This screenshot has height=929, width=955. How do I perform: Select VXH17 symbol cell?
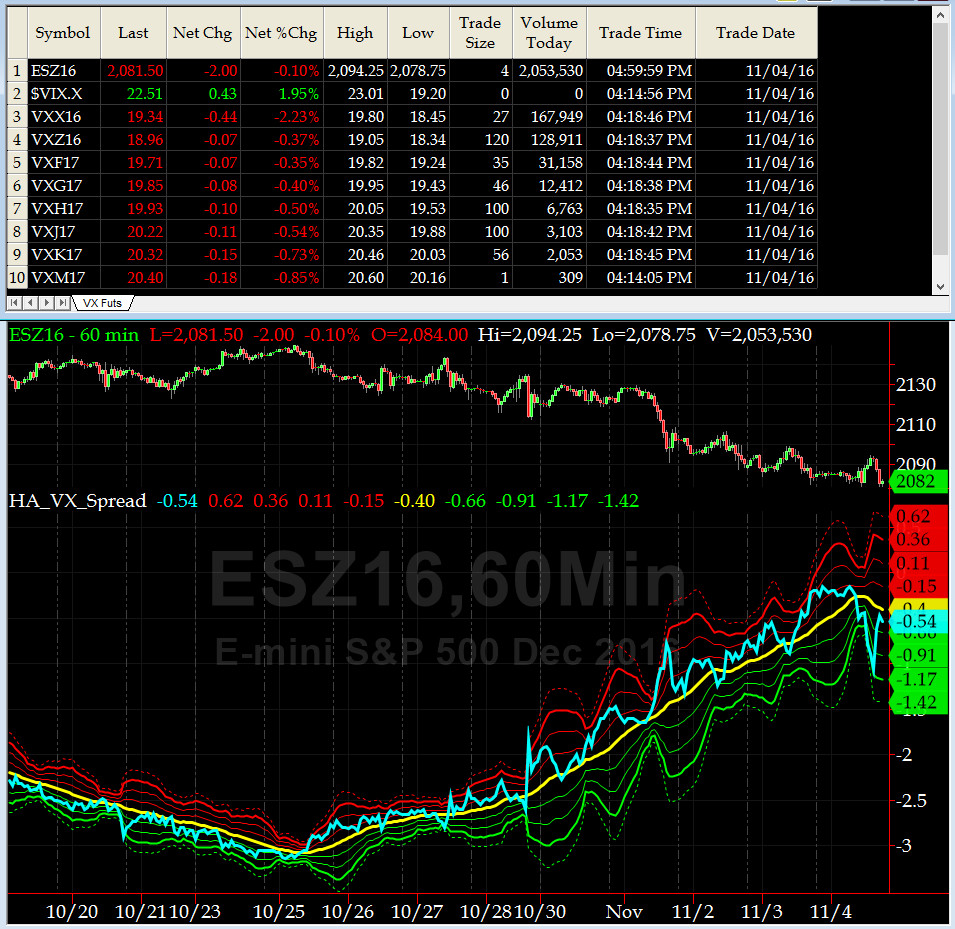(64, 209)
